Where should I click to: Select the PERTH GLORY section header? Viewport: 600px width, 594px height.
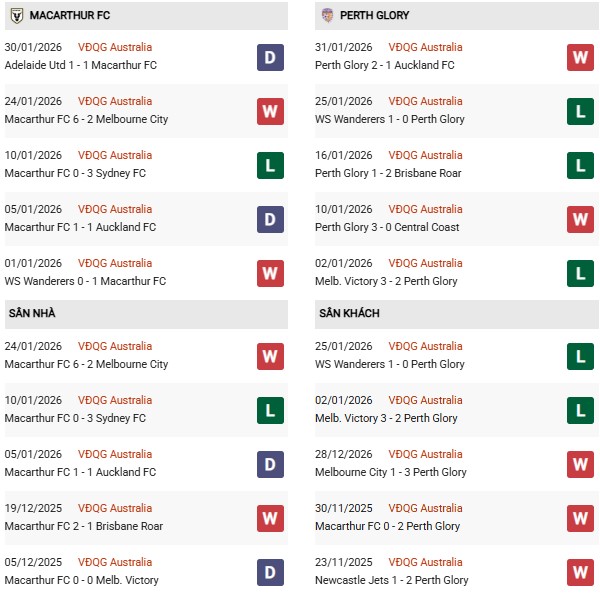[374, 16]
